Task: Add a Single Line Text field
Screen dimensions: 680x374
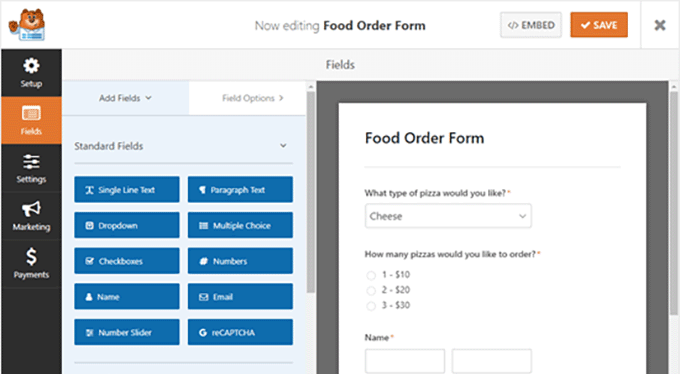Action: coord(127,190)
